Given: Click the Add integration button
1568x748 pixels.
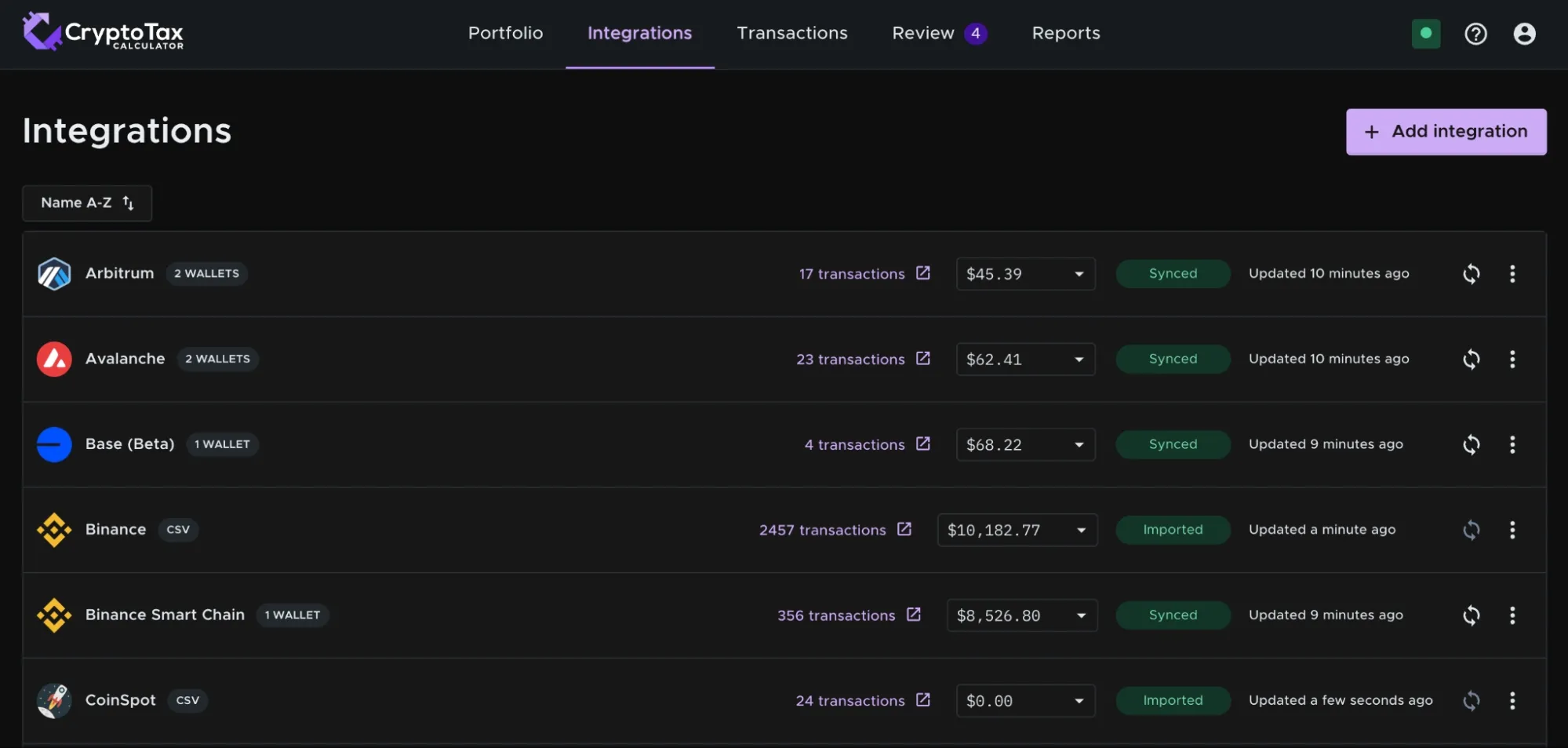Looking at the screenshot, I should 1446,132.
